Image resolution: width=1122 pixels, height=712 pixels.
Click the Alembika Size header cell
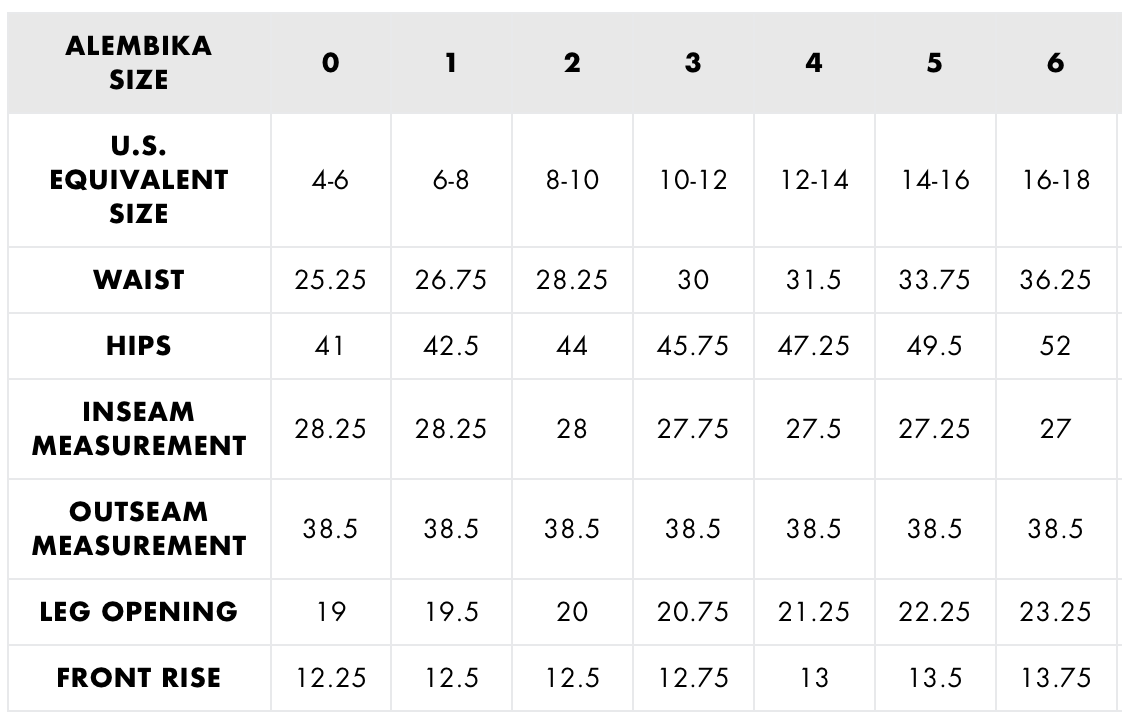coord(139,63)
